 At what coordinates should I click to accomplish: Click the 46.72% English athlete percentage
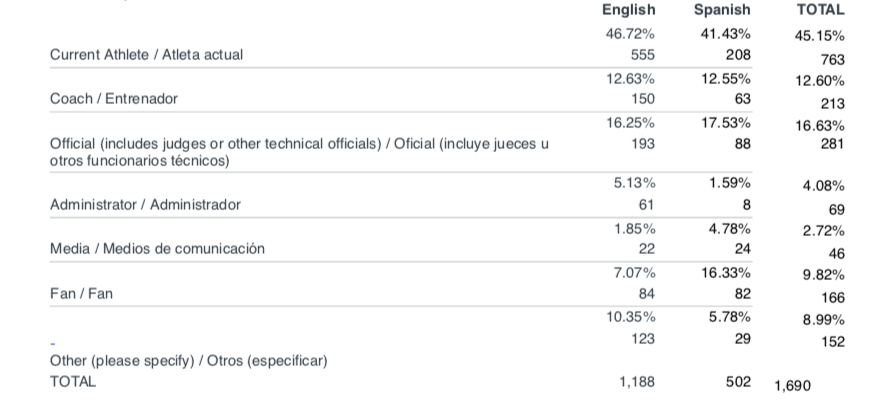630,34
